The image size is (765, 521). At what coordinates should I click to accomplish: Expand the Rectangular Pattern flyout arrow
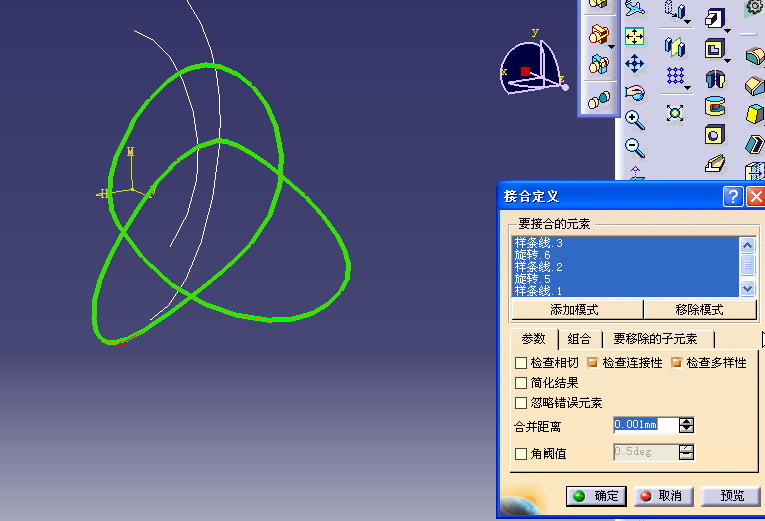pyautogui.click(x=687, y=88)
